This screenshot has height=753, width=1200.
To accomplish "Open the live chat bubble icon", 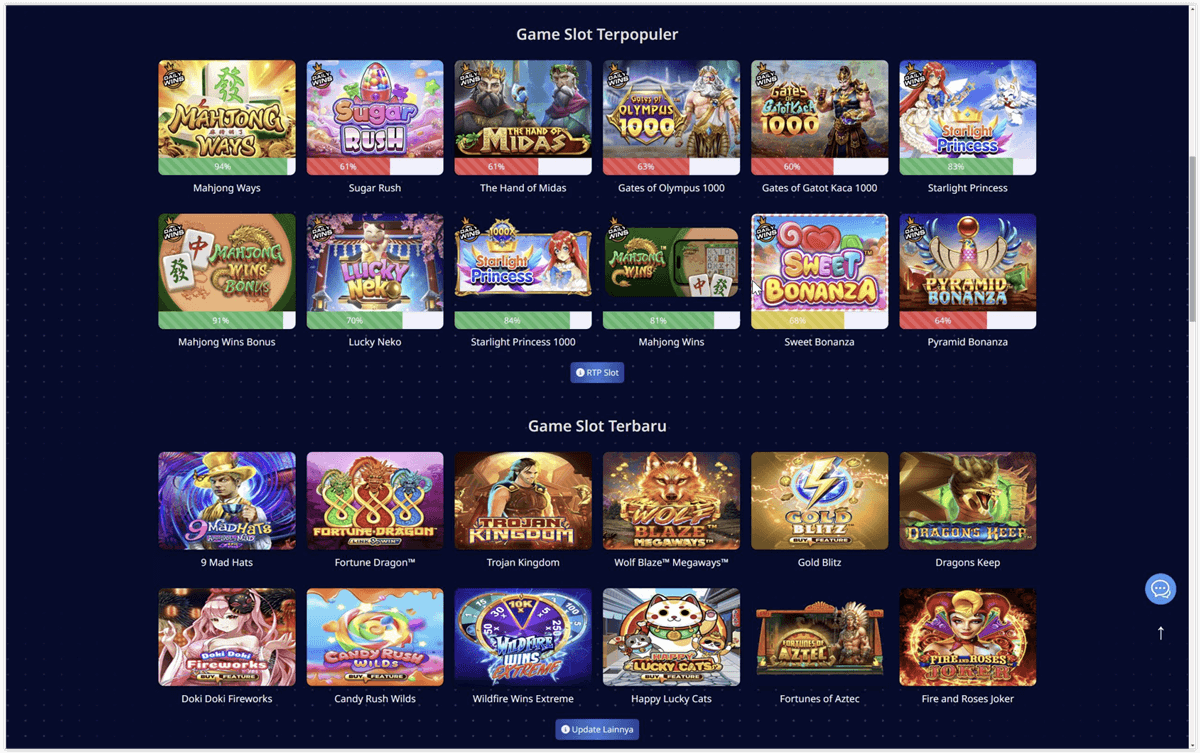I will click(1160, 589).
